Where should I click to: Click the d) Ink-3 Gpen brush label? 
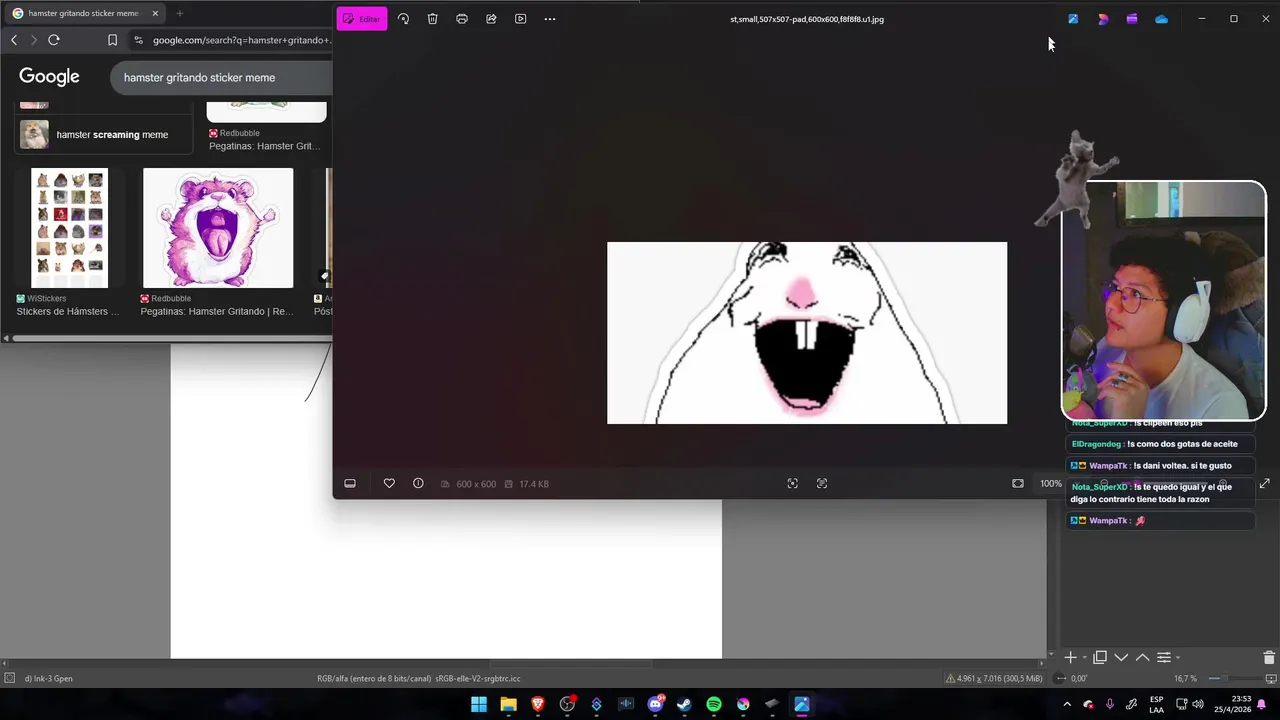48,678
